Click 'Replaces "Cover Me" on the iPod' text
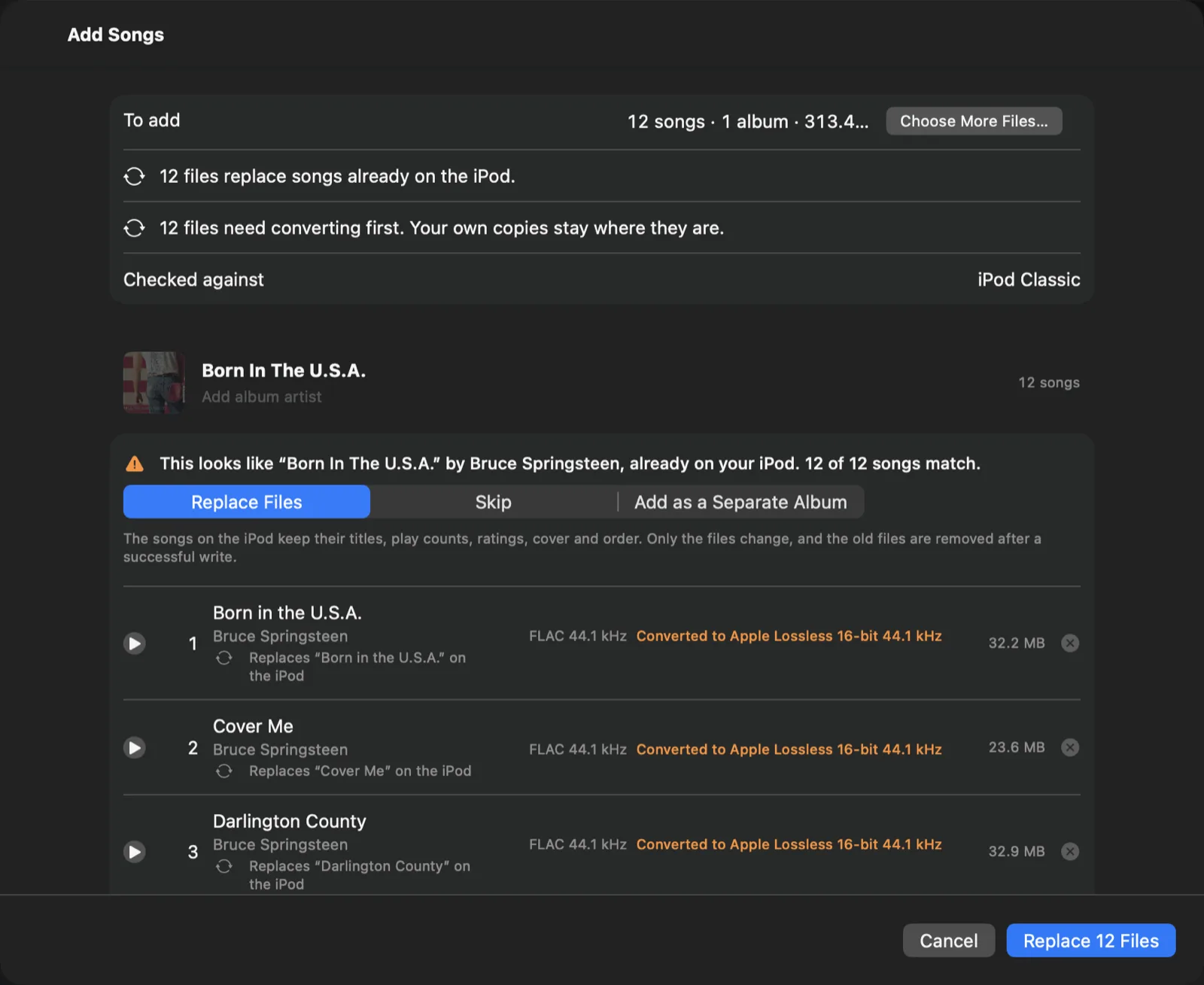1204x985 pixels. [x=360, y=771]
